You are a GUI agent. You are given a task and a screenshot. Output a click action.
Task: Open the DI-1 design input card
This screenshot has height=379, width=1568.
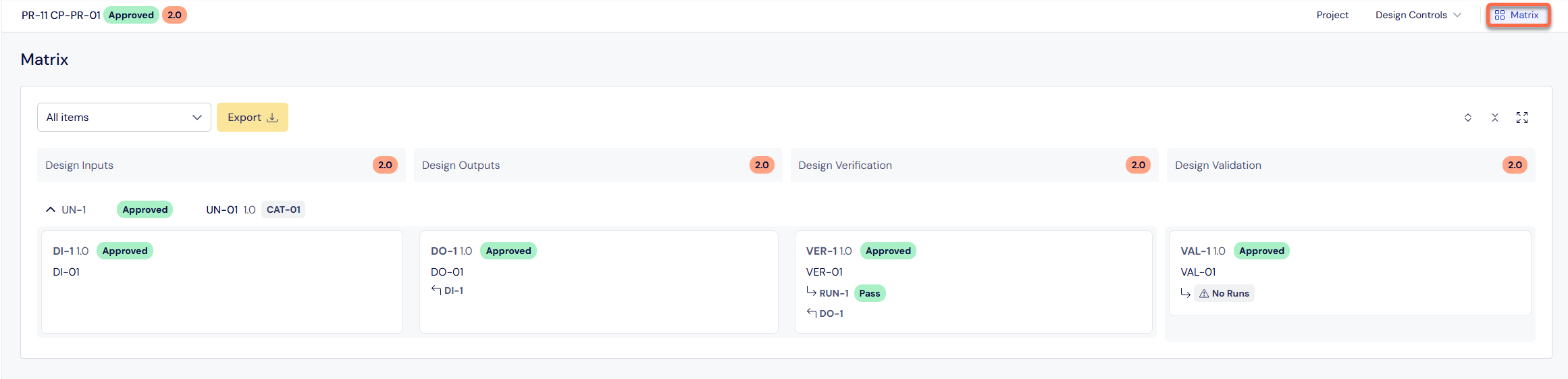pos(222,282)
